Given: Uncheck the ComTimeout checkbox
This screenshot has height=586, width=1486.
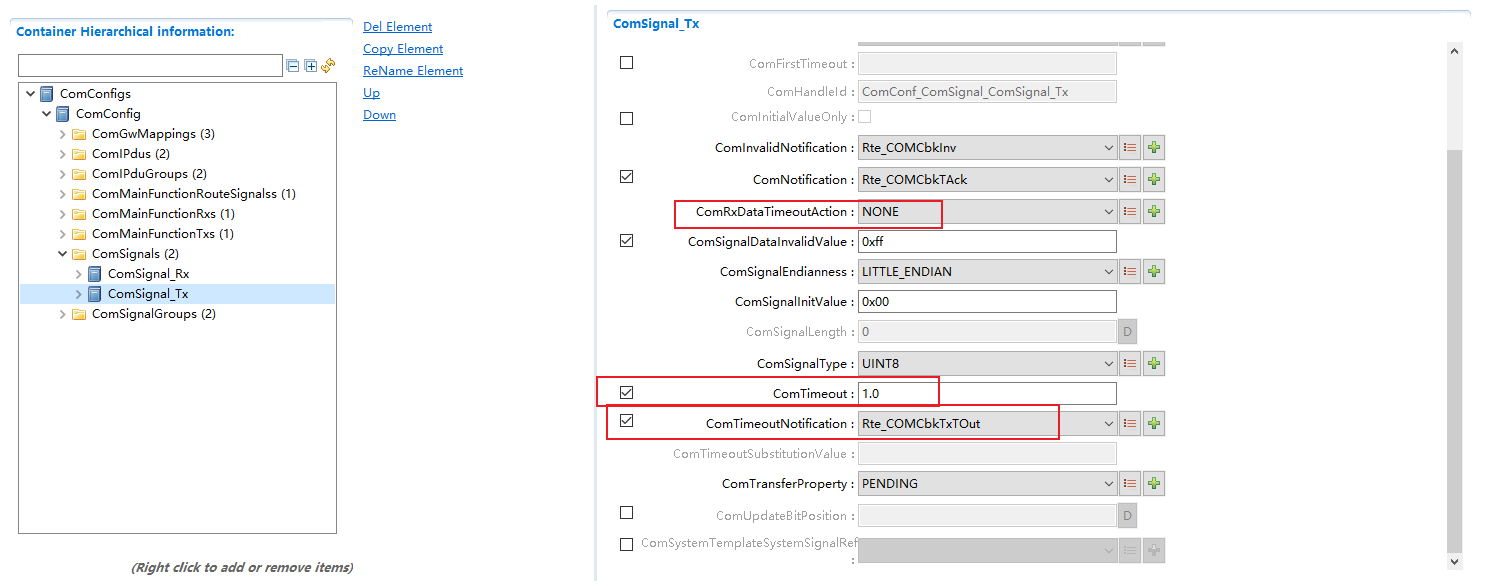Looking at the screenshot, I should [x=627, y=393].
